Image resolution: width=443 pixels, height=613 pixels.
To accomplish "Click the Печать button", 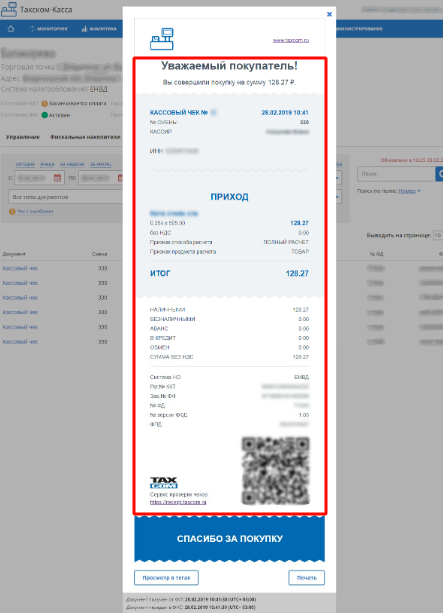I will coord(307,577).
